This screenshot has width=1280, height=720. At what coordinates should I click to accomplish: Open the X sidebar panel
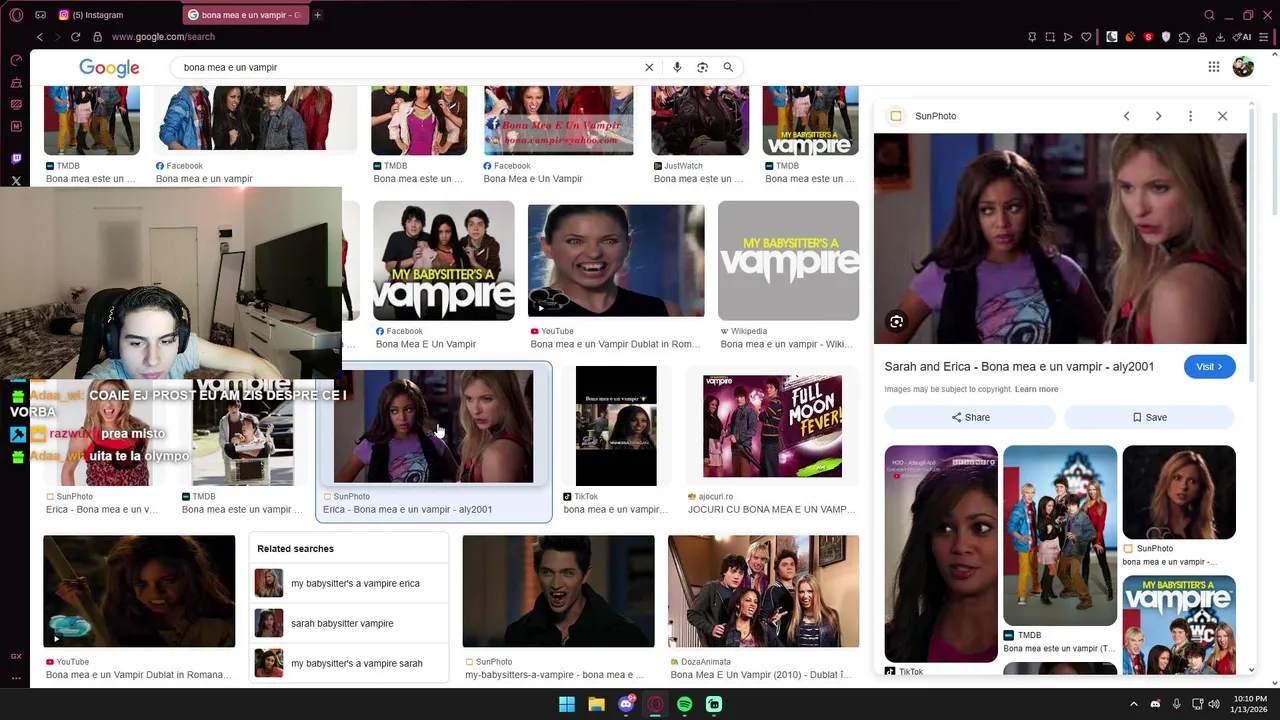coord(16,181)
